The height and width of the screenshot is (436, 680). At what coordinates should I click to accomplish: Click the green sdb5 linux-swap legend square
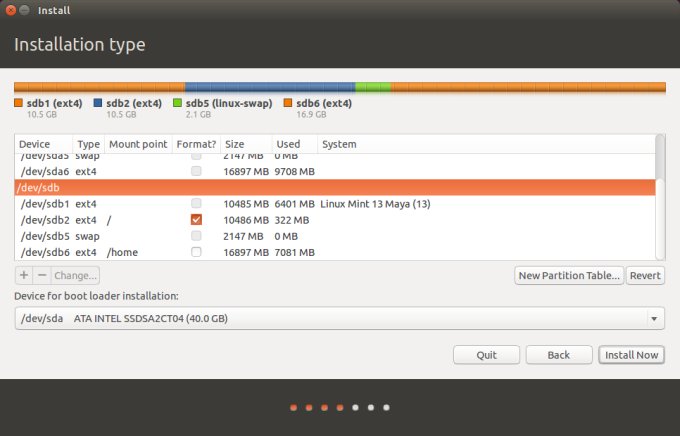177,103
